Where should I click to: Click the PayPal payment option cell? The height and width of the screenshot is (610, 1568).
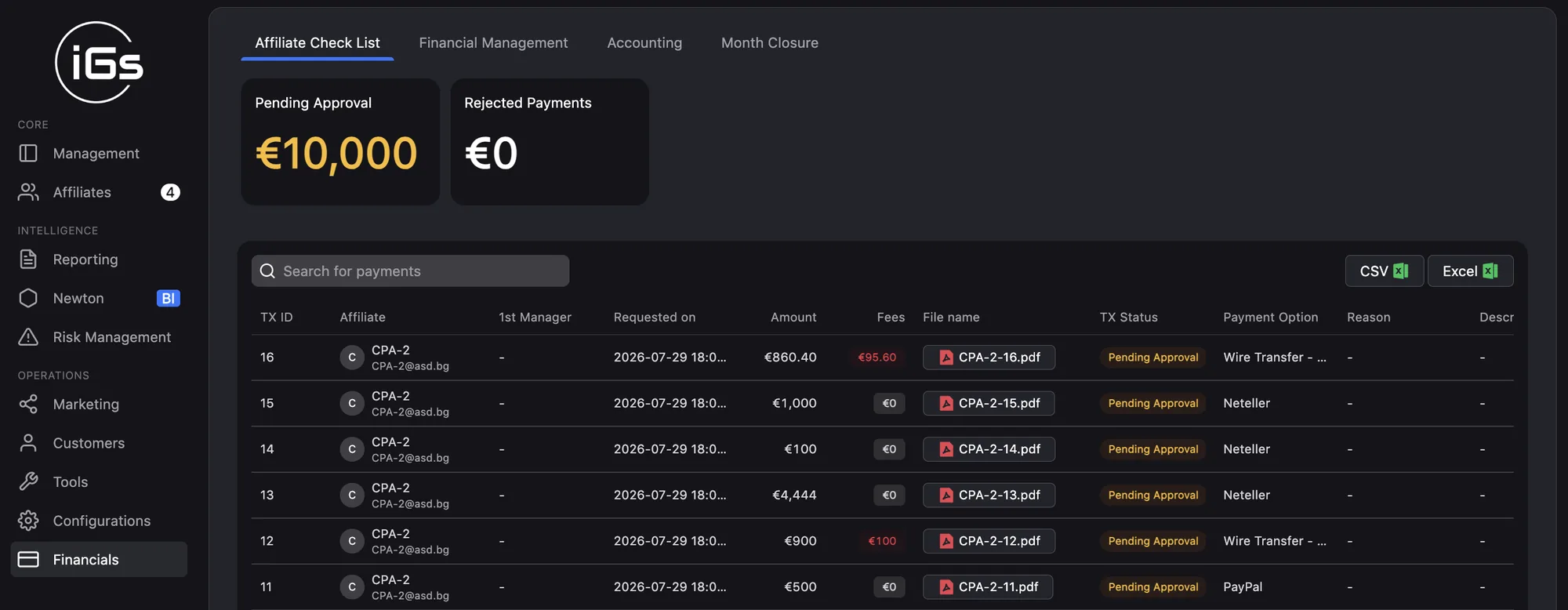1243,586
